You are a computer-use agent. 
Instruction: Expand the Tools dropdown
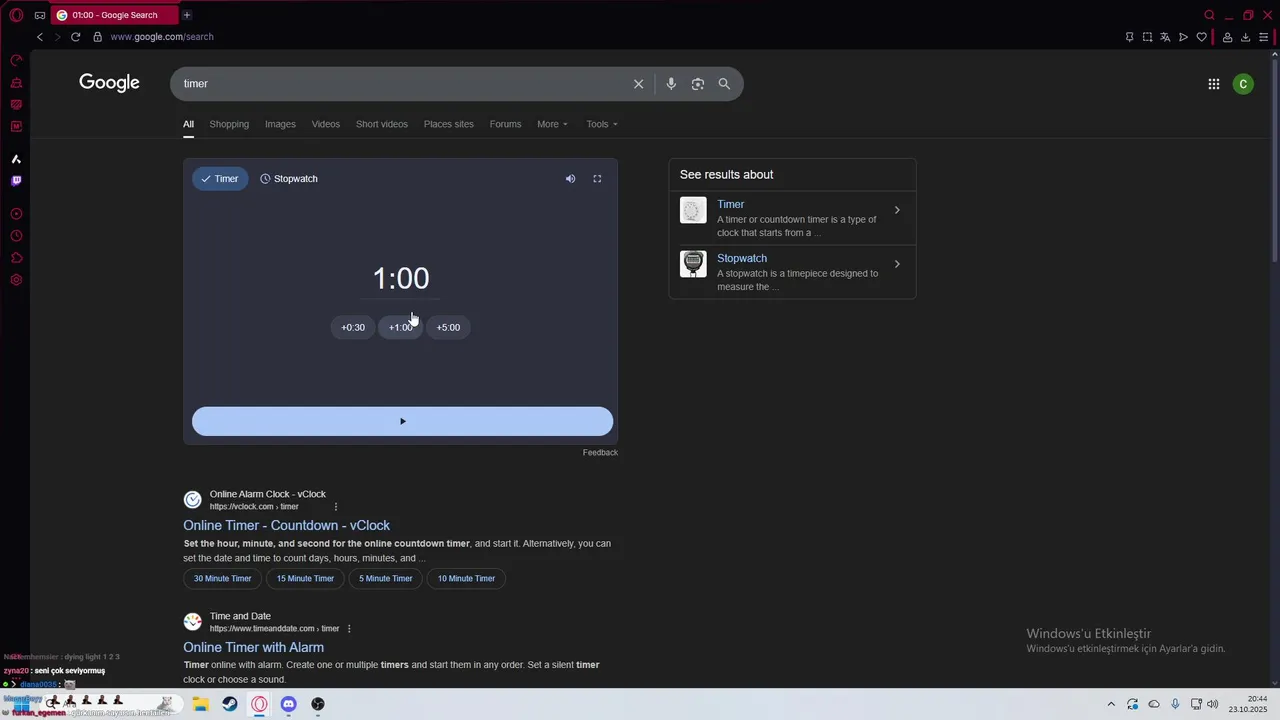[x=602, y=124]
